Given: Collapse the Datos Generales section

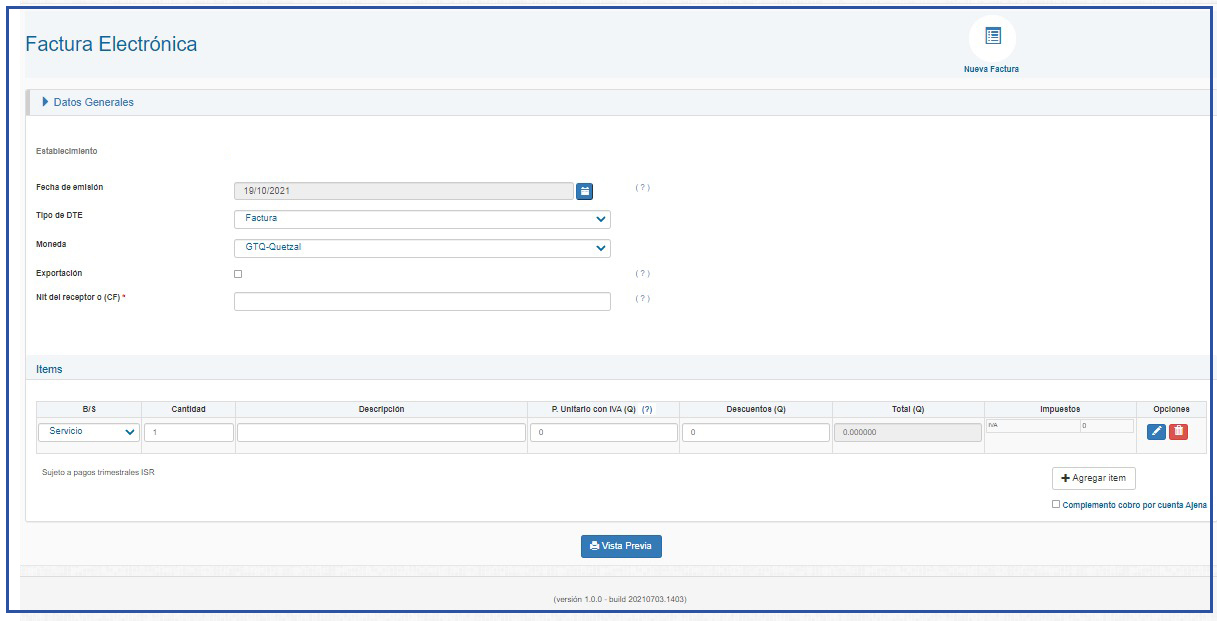Looking at the screenshot, I should 88,102.
